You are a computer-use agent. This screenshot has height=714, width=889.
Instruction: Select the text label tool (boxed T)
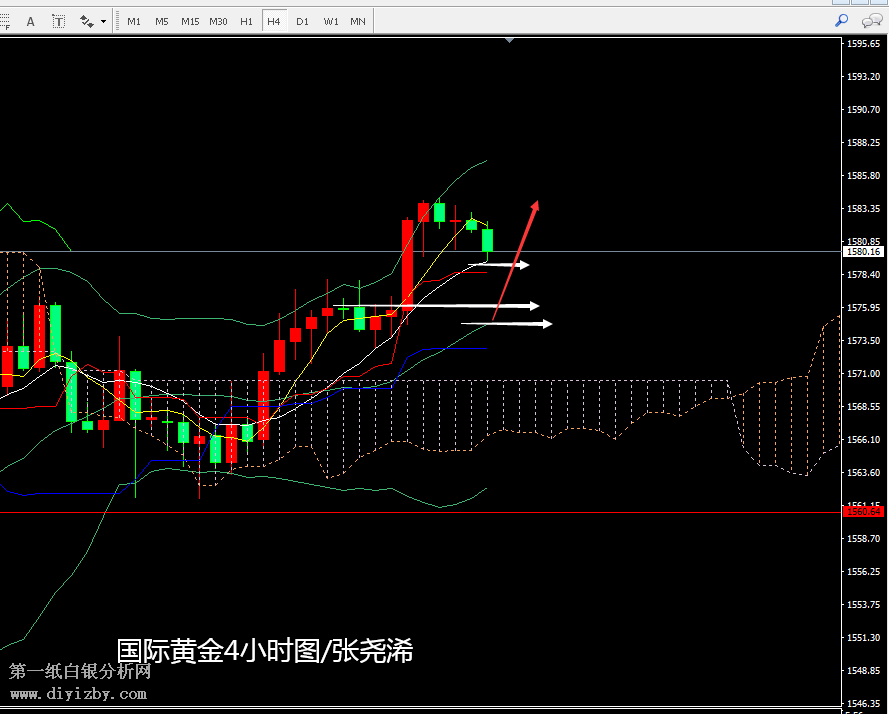pos(58,20)
